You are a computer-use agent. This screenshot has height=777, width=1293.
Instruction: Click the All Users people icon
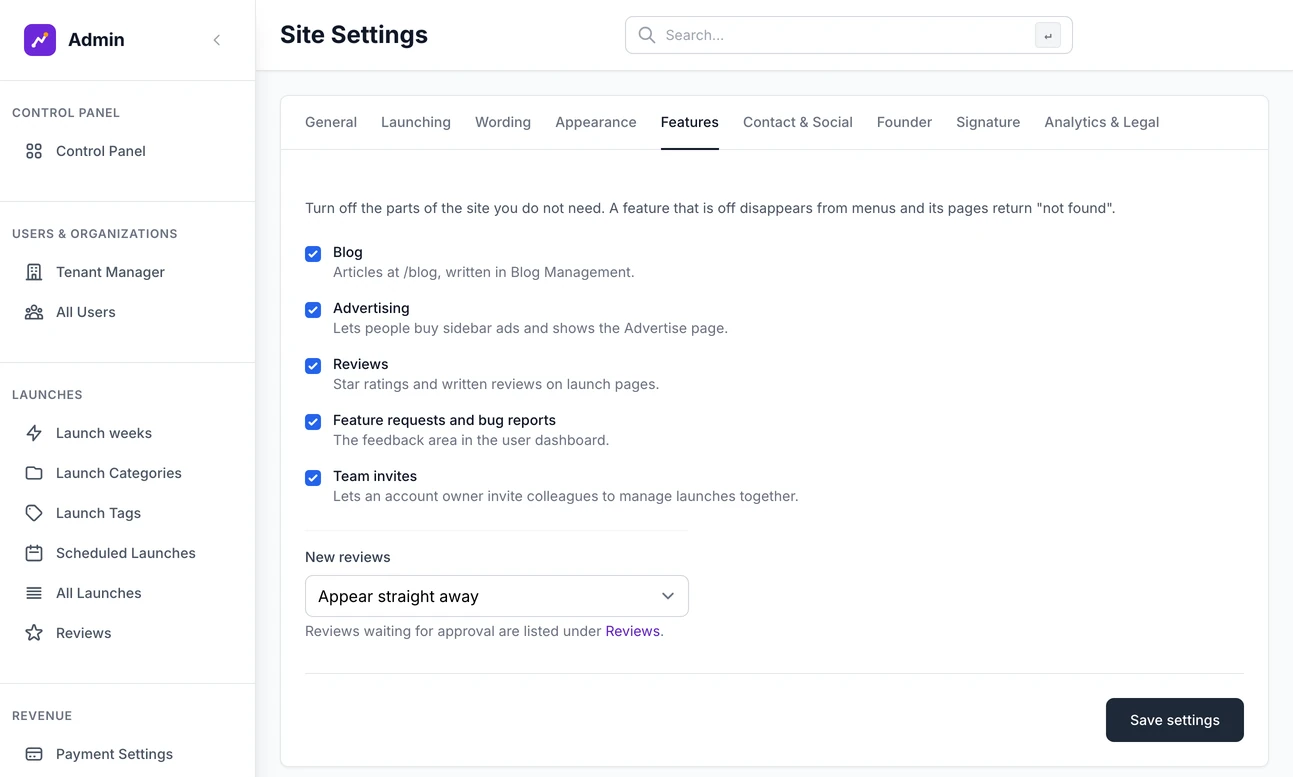click(34, 312)
